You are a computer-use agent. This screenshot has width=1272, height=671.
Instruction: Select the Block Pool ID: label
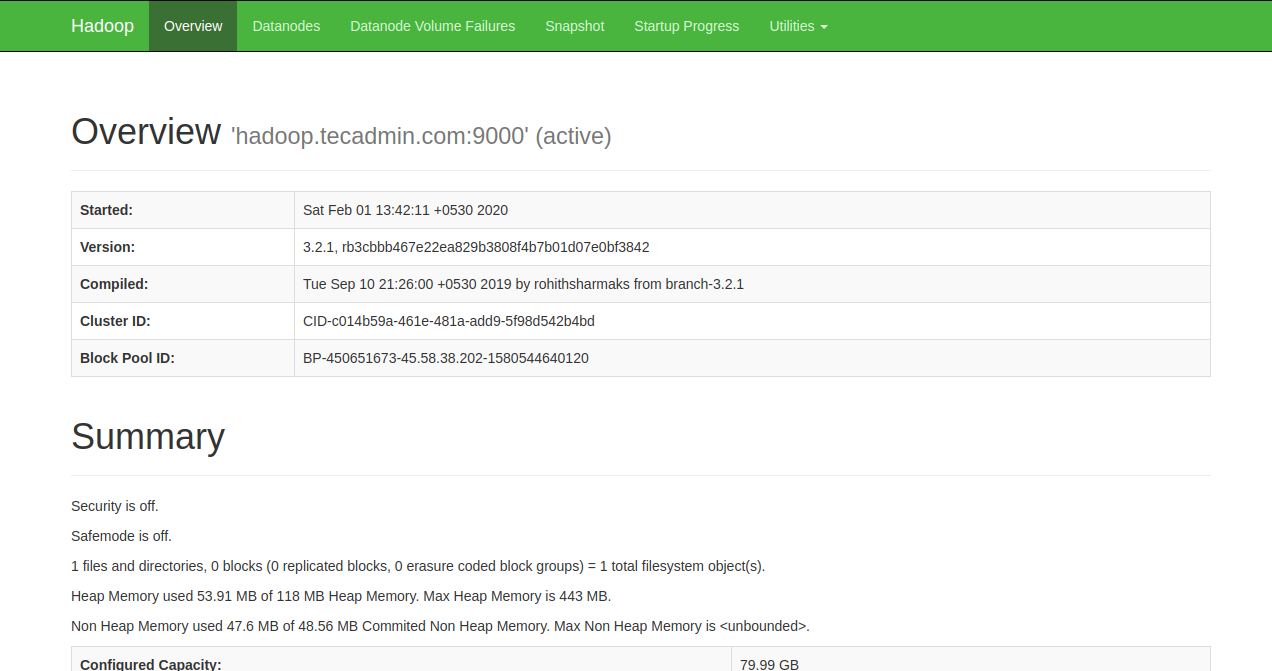pyautogui.click(x=127, y=358)
